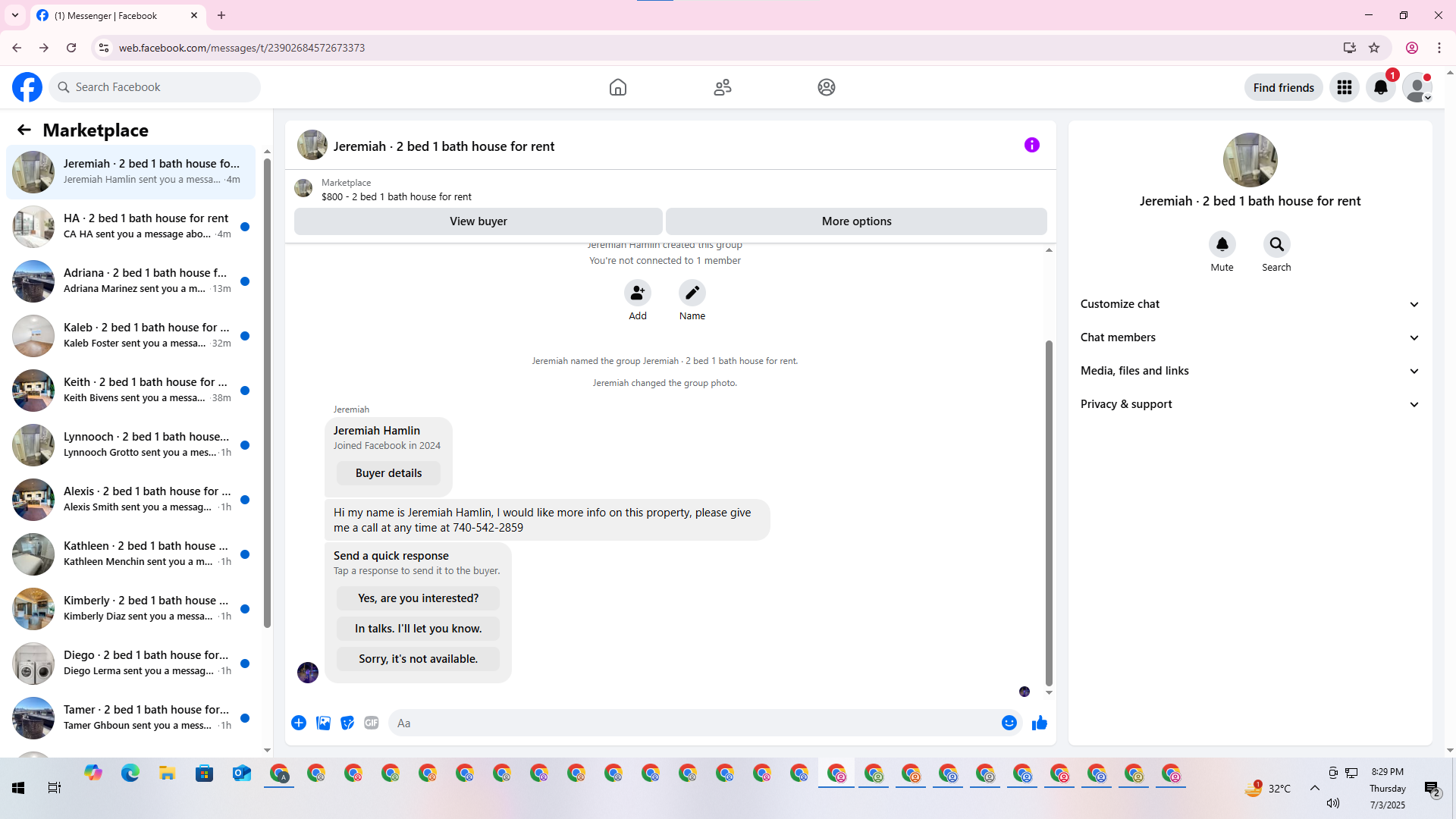The image size is (1456, 819).
Task: Click the GIF icon in composer
Action: click(x=371, y=723)
